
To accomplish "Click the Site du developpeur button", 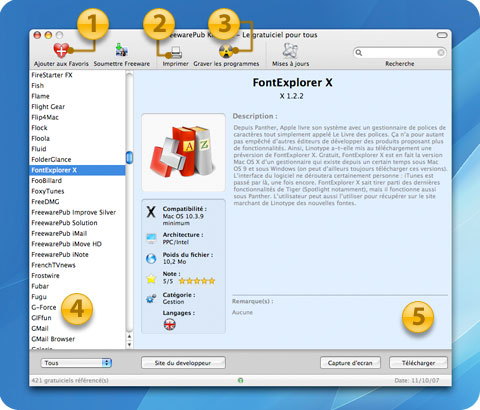I will (183, 363).
